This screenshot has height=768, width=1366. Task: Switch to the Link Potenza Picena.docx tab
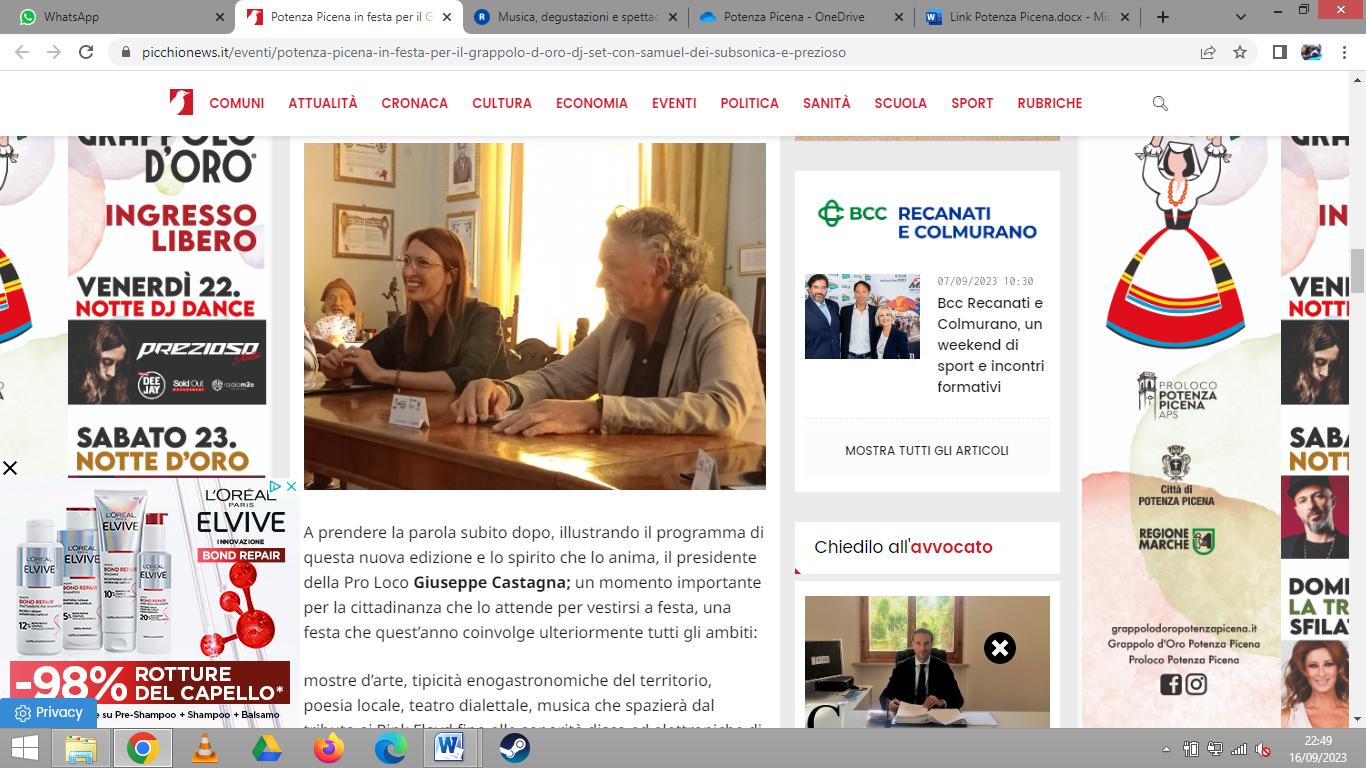pyautogui.click(x=1028, y=17)
